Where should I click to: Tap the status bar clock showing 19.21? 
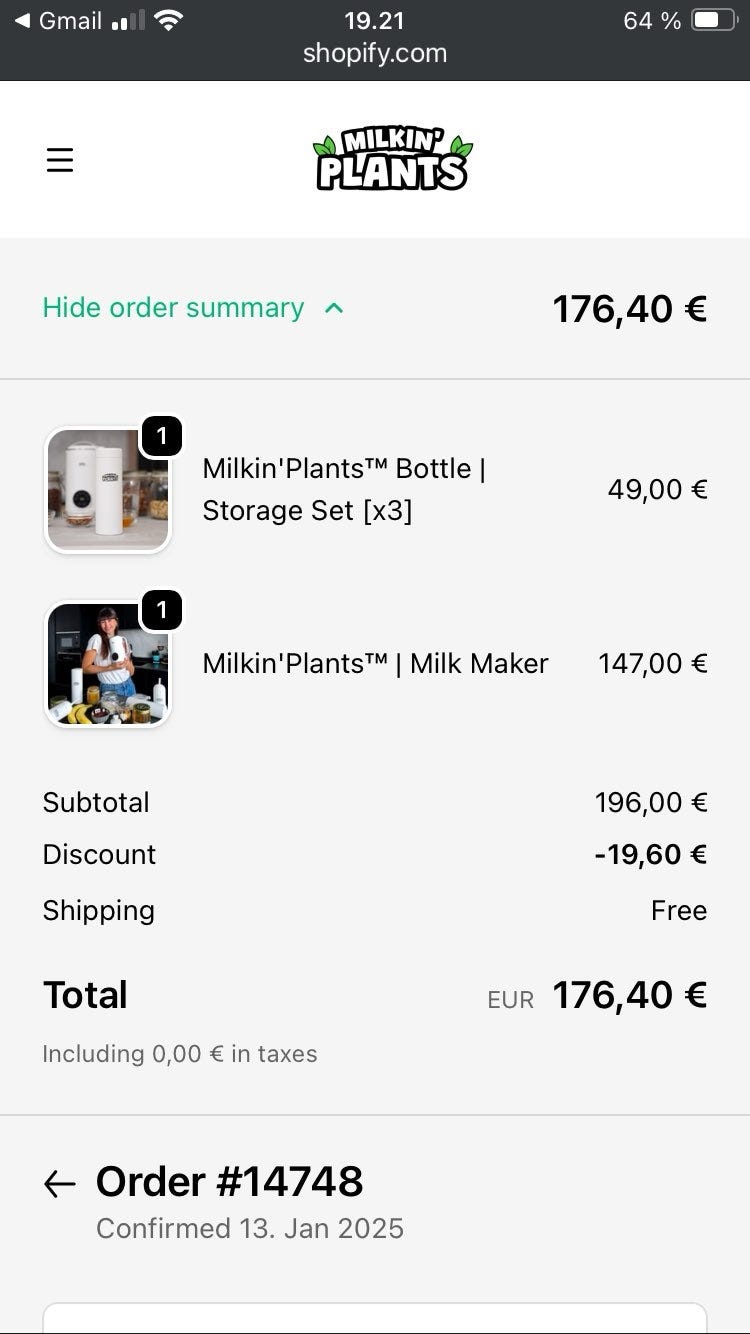[374, 21]
